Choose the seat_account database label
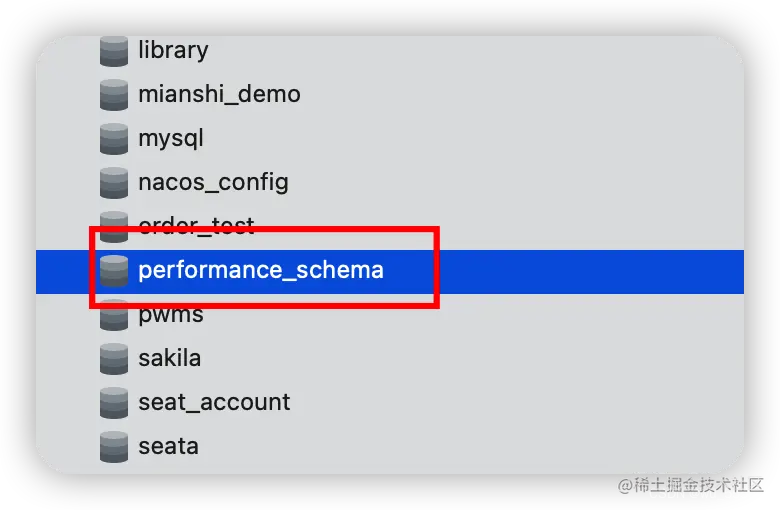Viewport: 780px width, 510px height. click(x=214, y=403)
